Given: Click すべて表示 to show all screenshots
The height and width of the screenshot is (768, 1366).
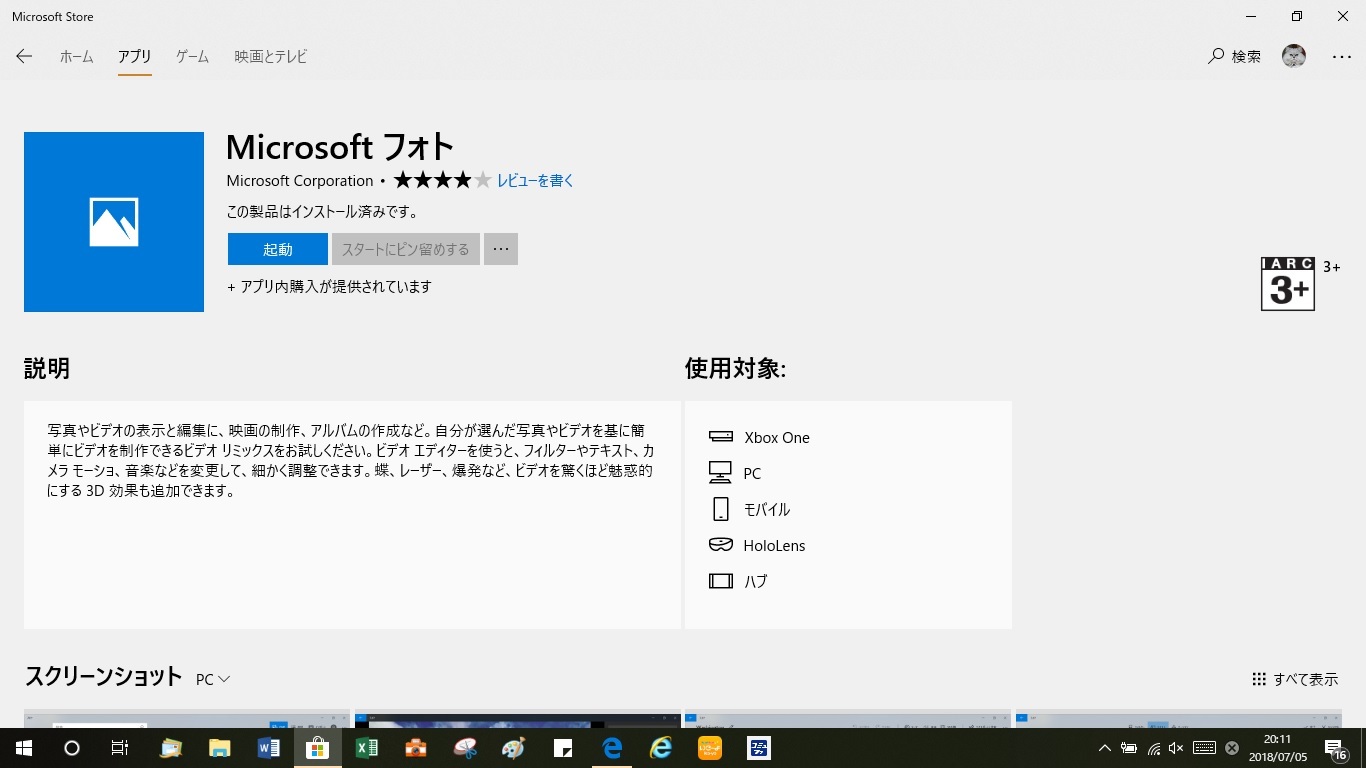Looking at the screenshot, I should 1295,679.
